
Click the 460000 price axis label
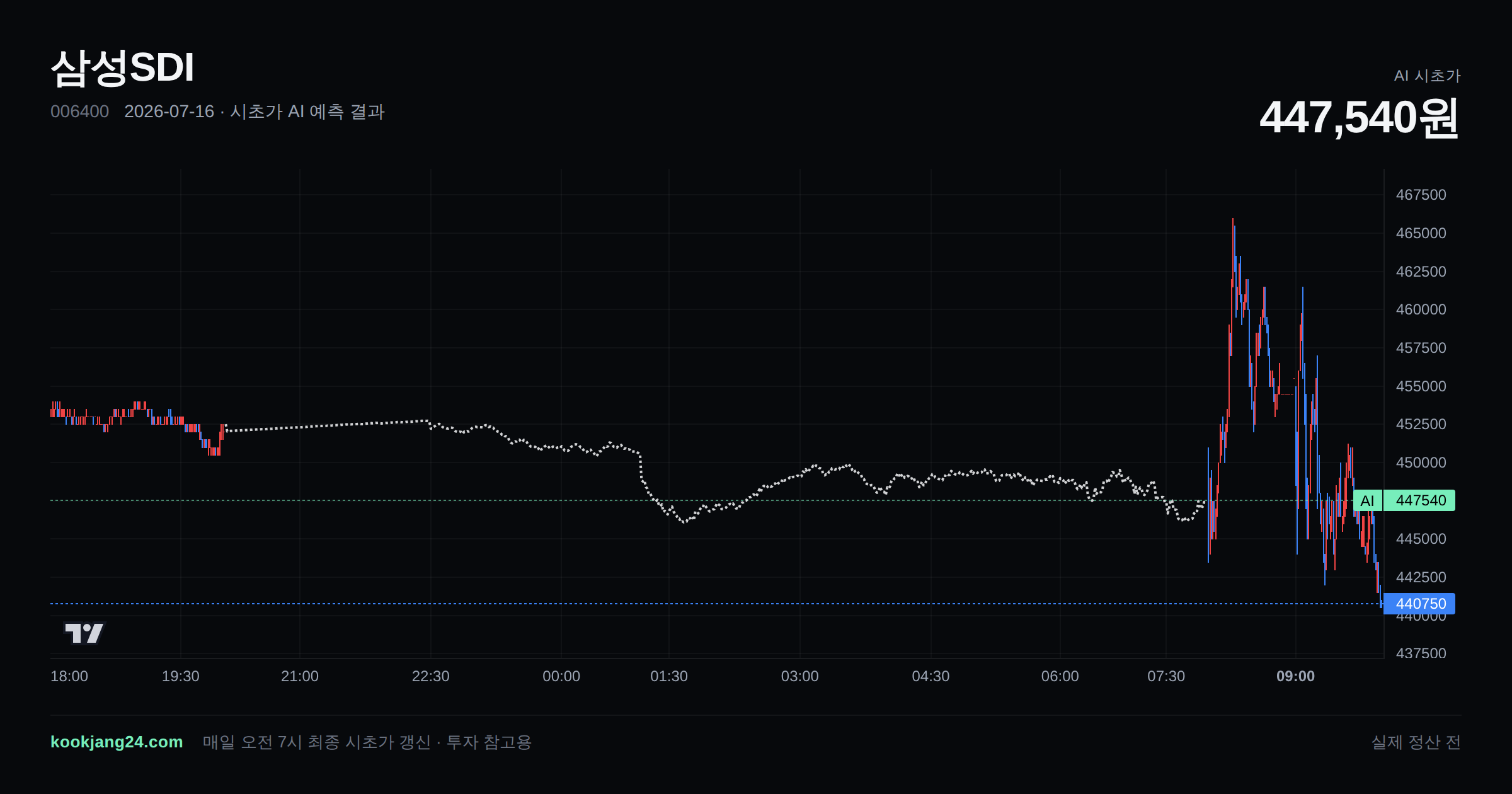click(x=1421, y=309)
